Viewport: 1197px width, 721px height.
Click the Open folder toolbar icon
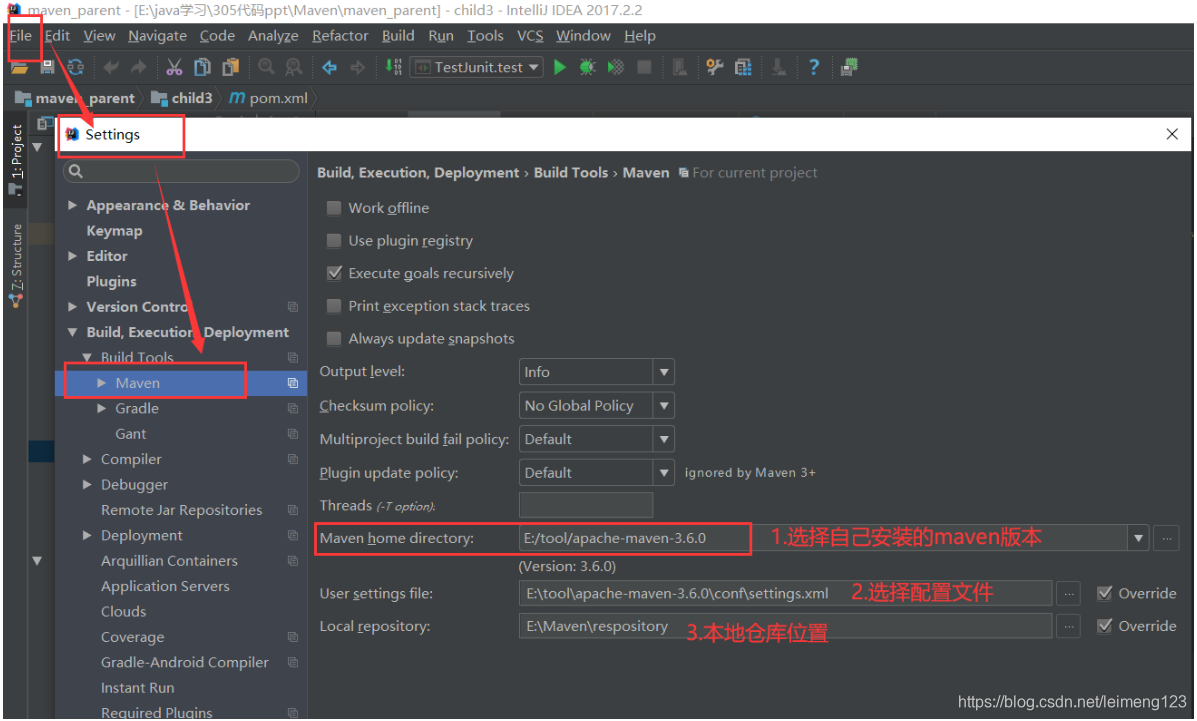(x=19, y=67)
